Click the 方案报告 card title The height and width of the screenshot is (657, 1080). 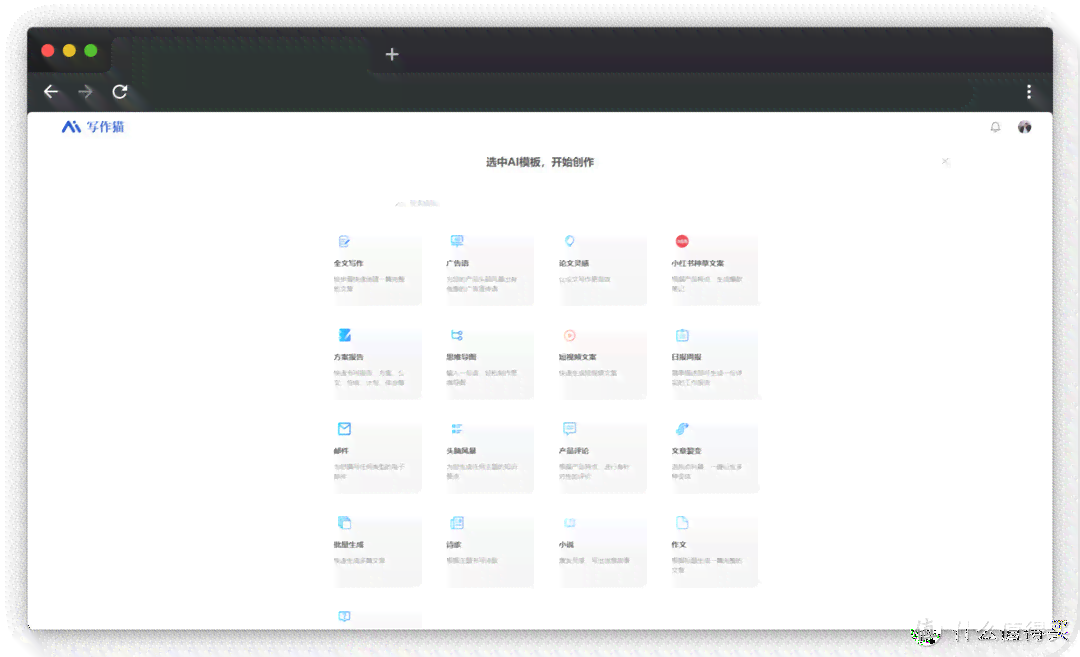pyautogui.click(x=349, y=357)
